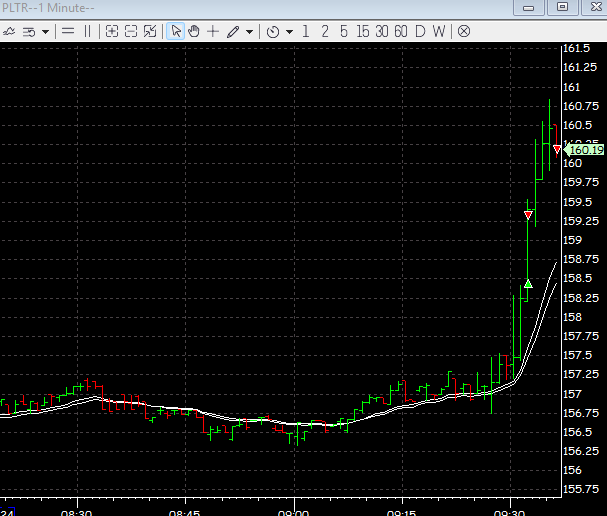
Task: Switch to the 1 minute interval
Action: pos(305,31)
